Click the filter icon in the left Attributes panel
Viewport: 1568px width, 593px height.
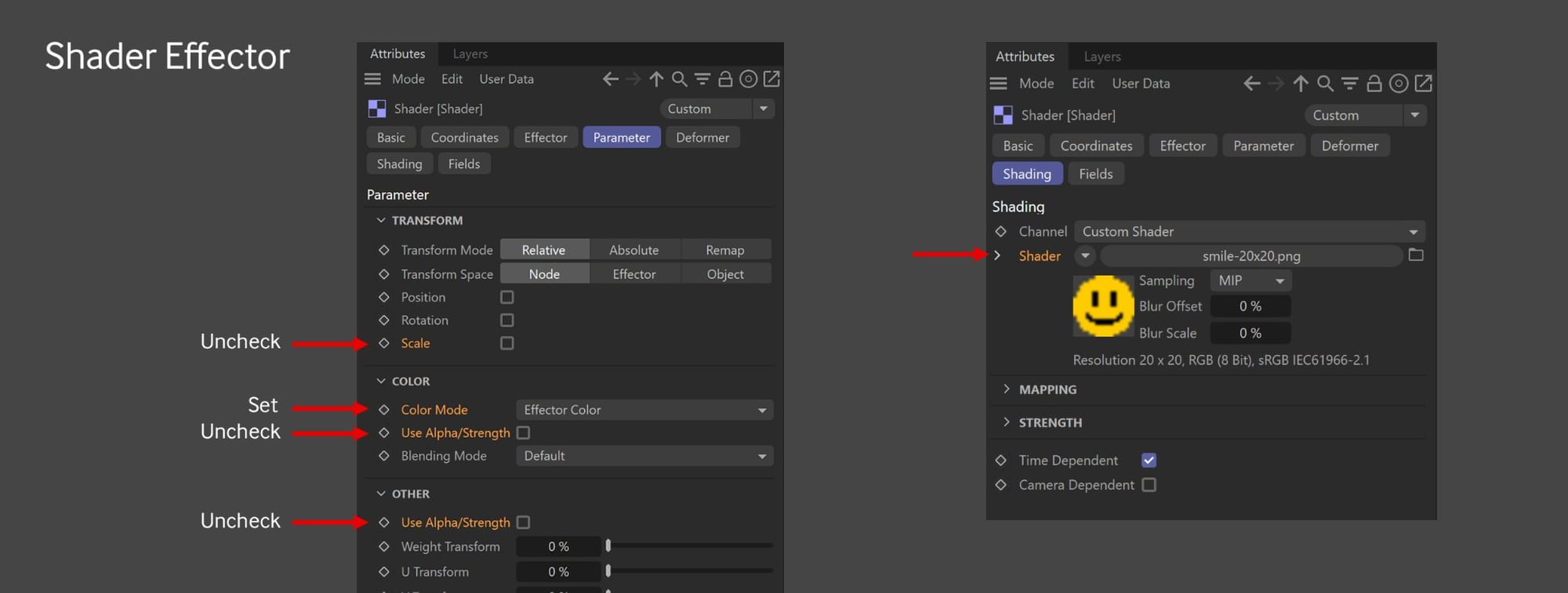[x=702, y=79]
